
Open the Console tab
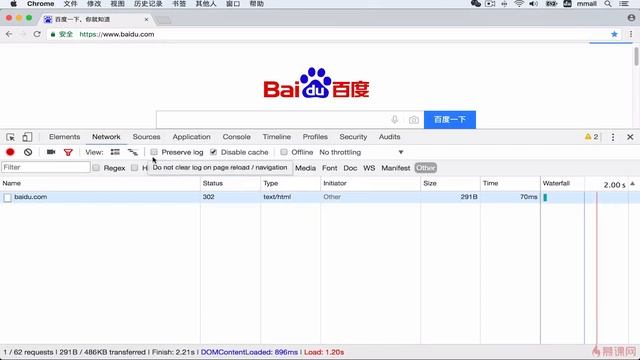236,137
